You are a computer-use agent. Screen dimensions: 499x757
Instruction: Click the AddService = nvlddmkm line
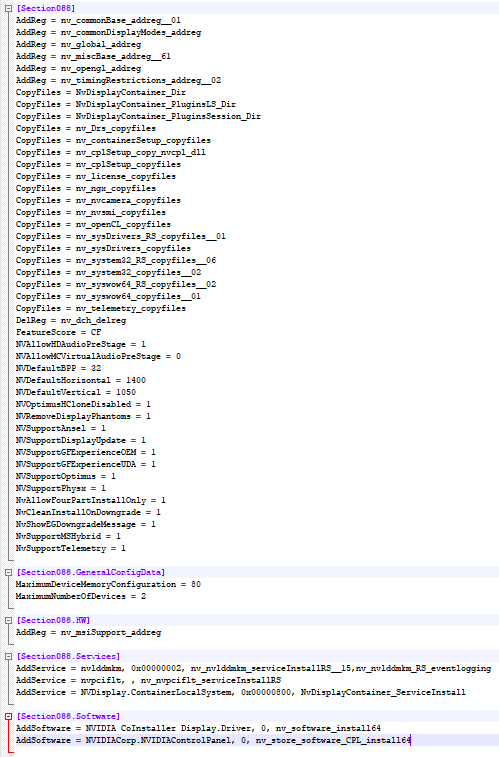coord(253,668)
